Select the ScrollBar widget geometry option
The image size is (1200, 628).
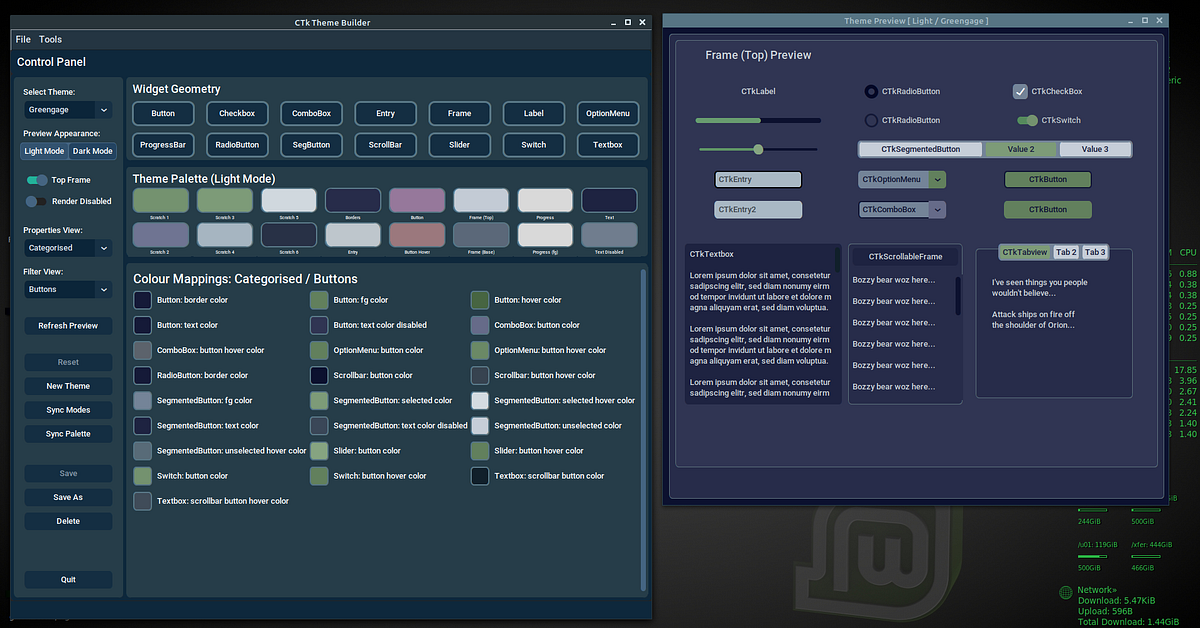click(385, 144)
